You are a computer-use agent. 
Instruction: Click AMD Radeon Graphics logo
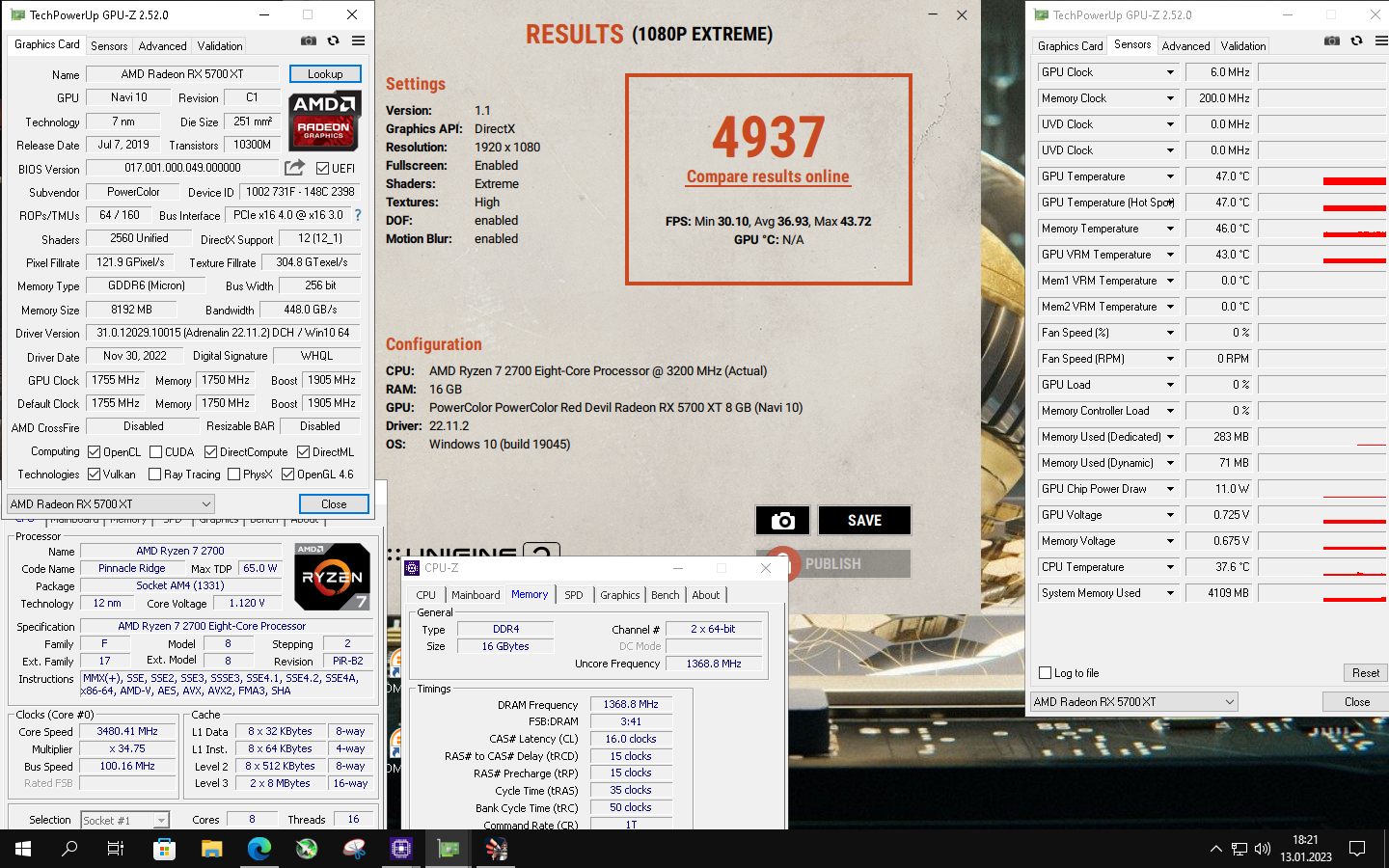[x=325, y=122]
